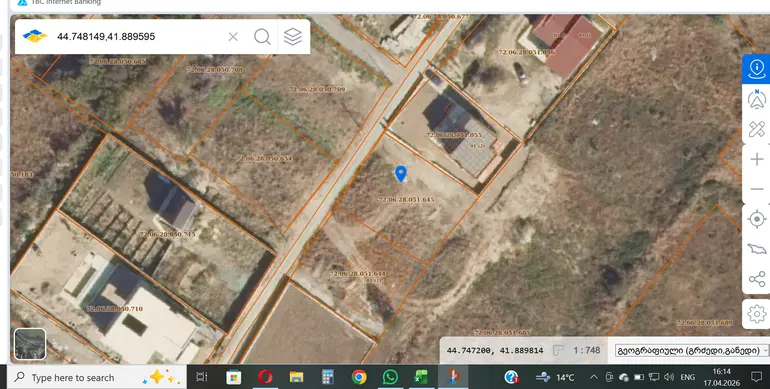This screenshot has width=770, height=389.
Task: Open Task View from taskbar
Action: 202,377
